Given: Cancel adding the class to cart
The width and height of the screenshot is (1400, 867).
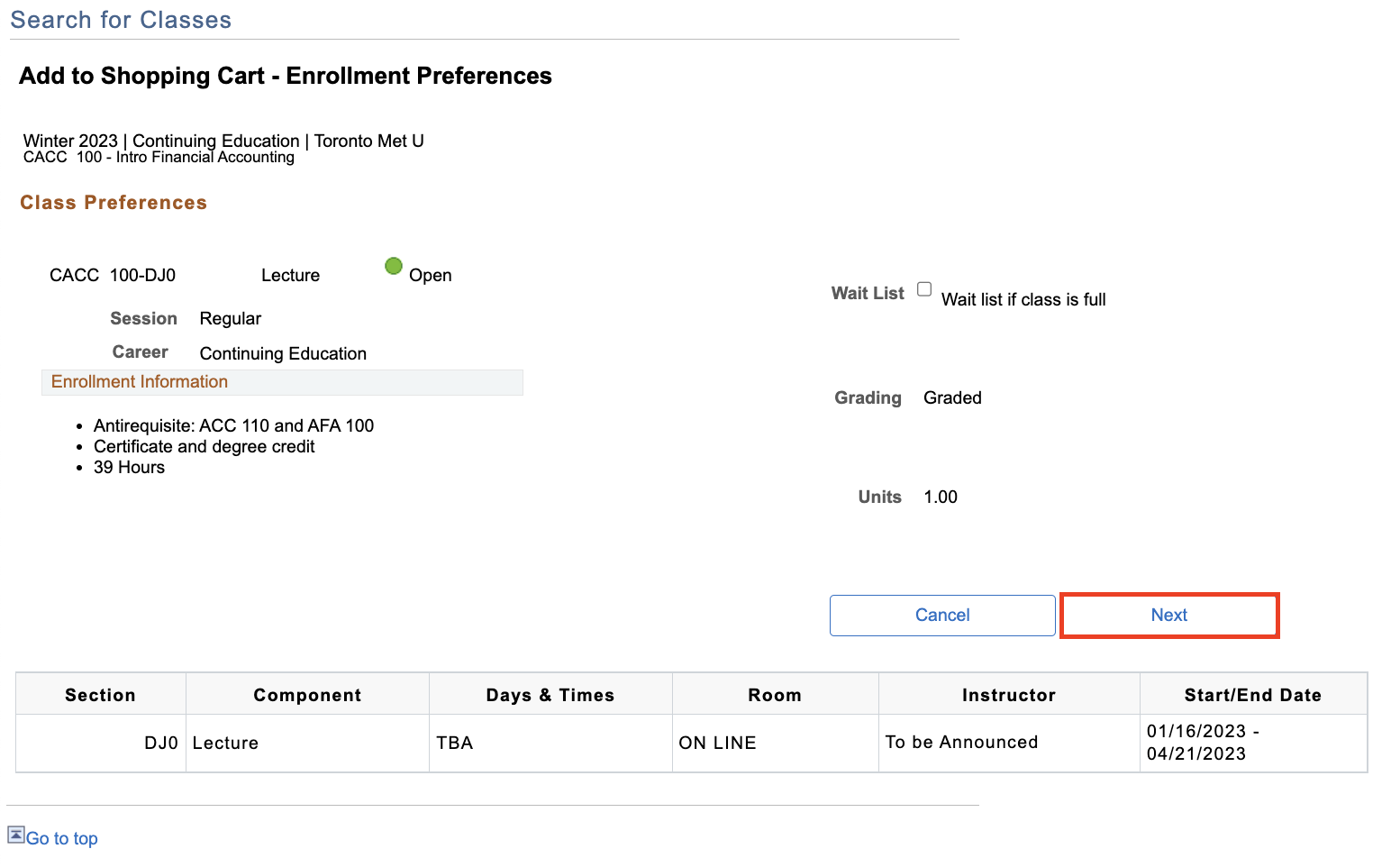Looking at the screenshot, I should click(x=941, y=616).
